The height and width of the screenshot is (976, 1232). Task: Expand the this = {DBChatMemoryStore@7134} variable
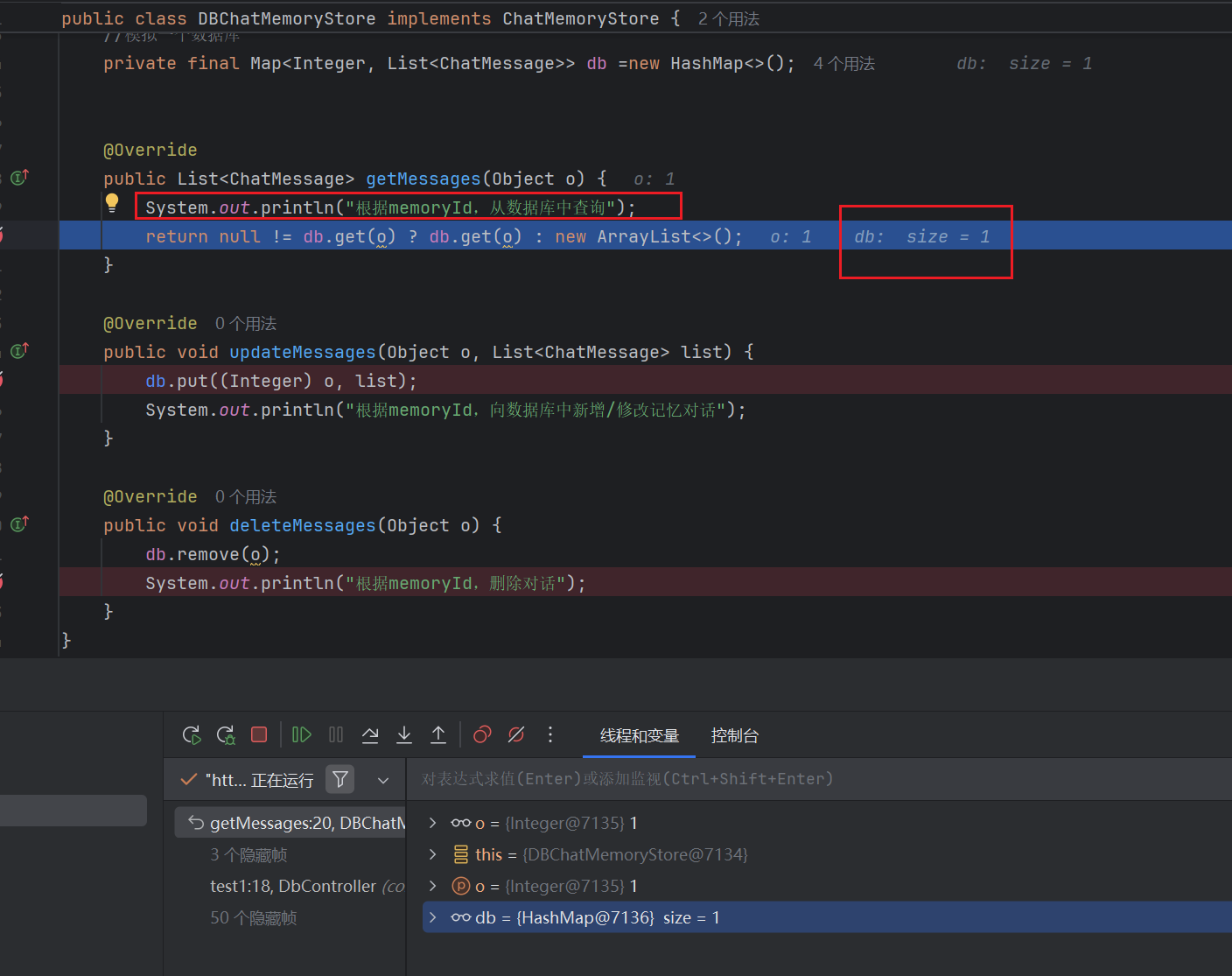click(432, 854)
